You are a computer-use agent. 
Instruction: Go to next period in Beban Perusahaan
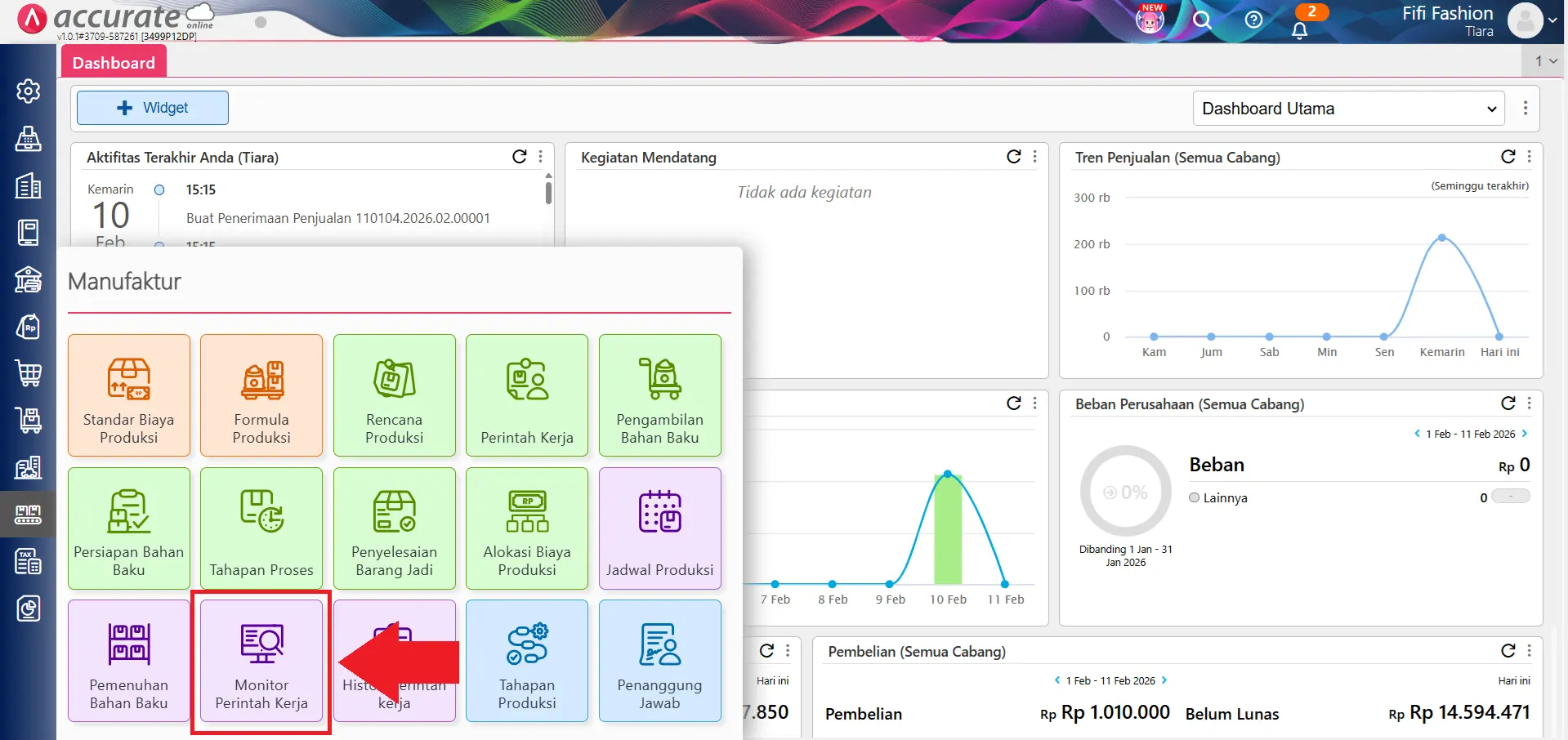[x=1525, y=434]
